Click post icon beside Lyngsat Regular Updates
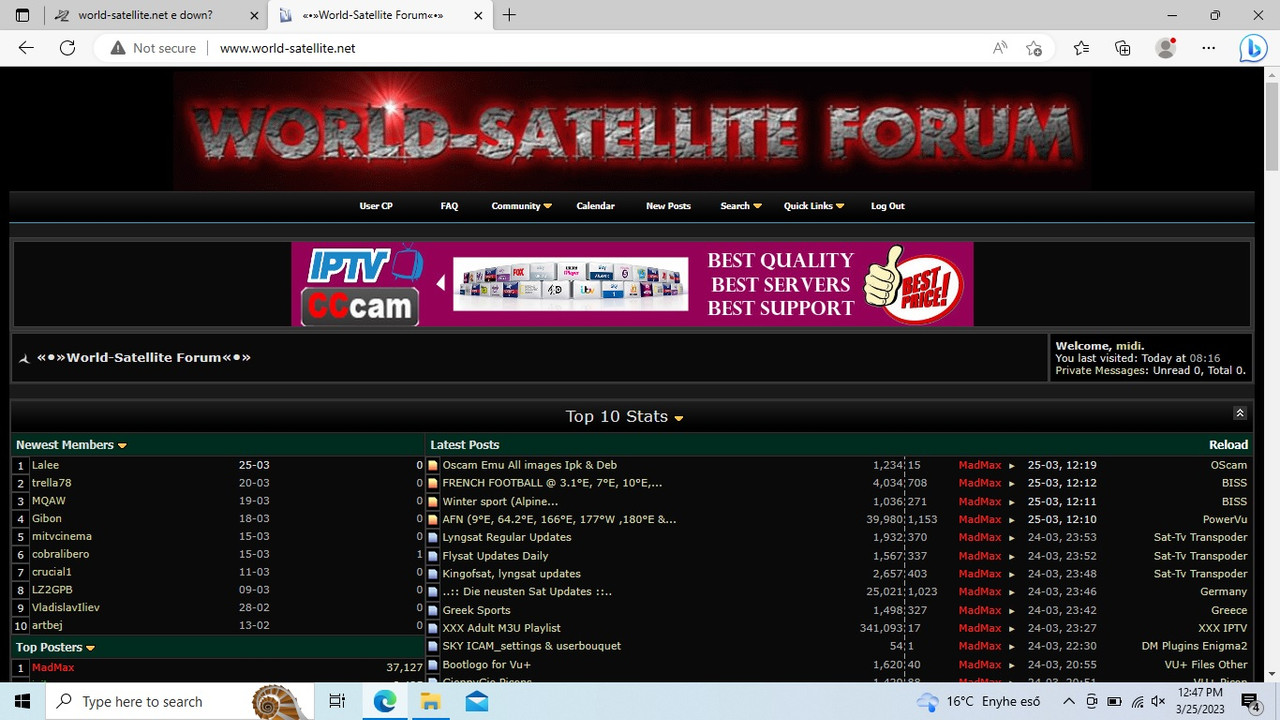 point(433,538)
